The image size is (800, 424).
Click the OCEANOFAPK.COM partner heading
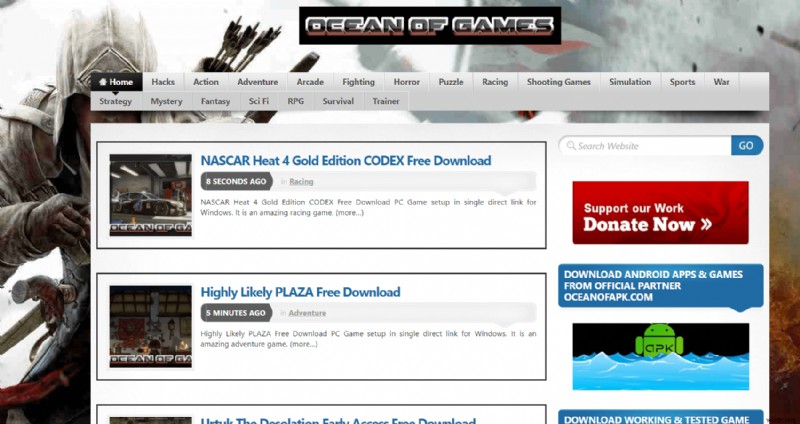coord(660,286)
